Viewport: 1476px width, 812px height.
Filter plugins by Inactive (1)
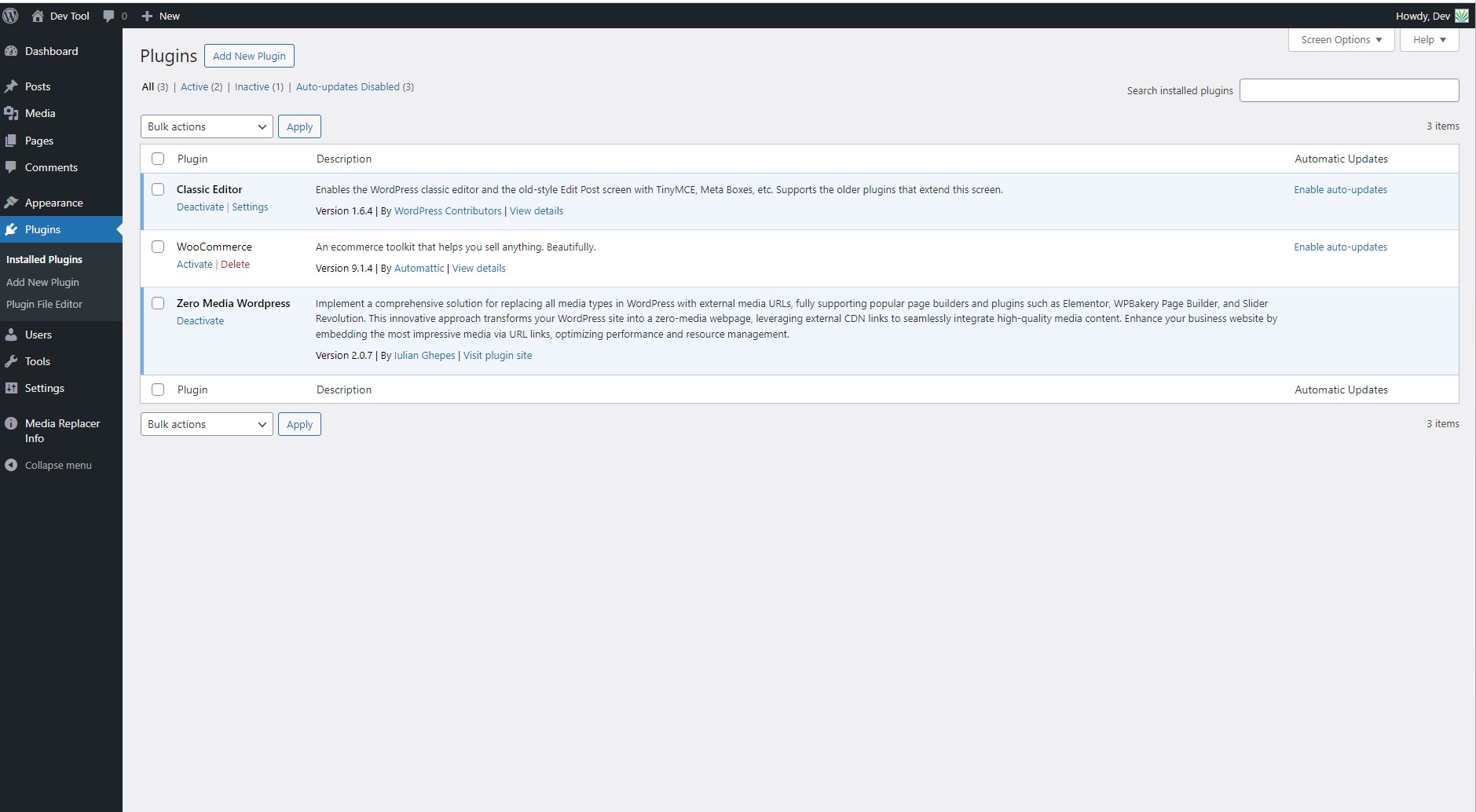tap(258, 86)
